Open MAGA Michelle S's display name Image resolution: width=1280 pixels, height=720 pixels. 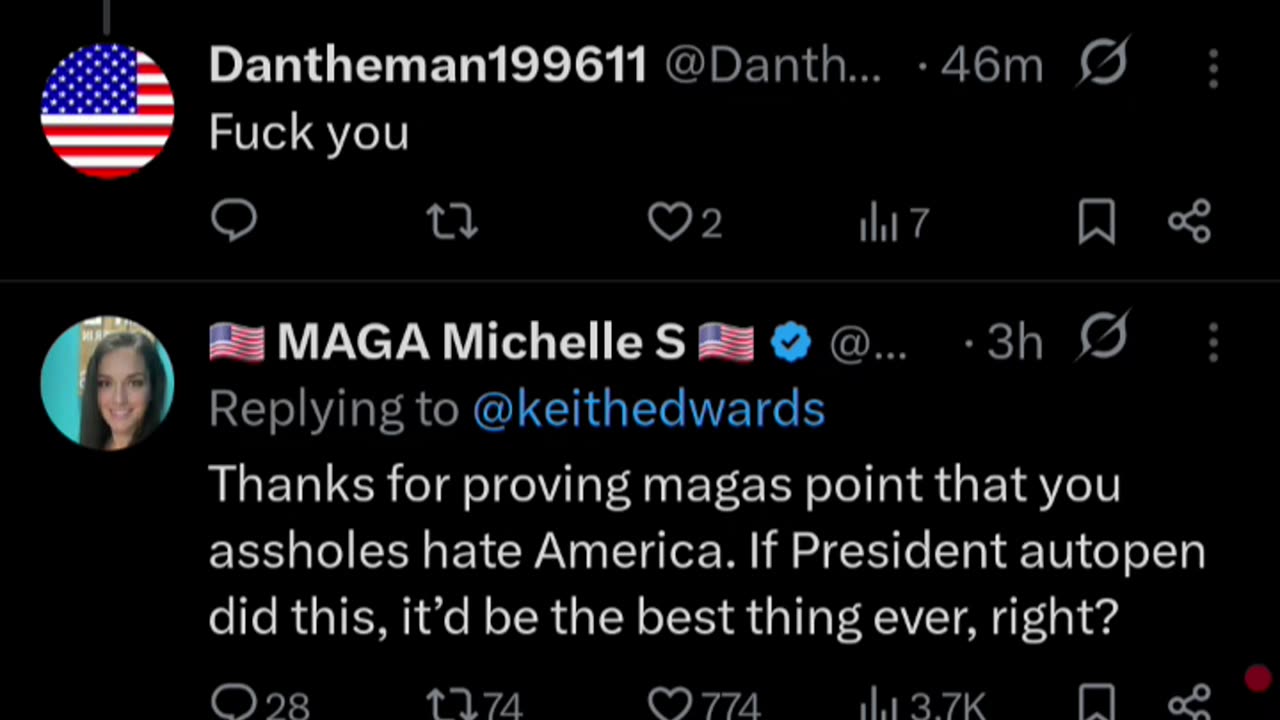(480, 342)
